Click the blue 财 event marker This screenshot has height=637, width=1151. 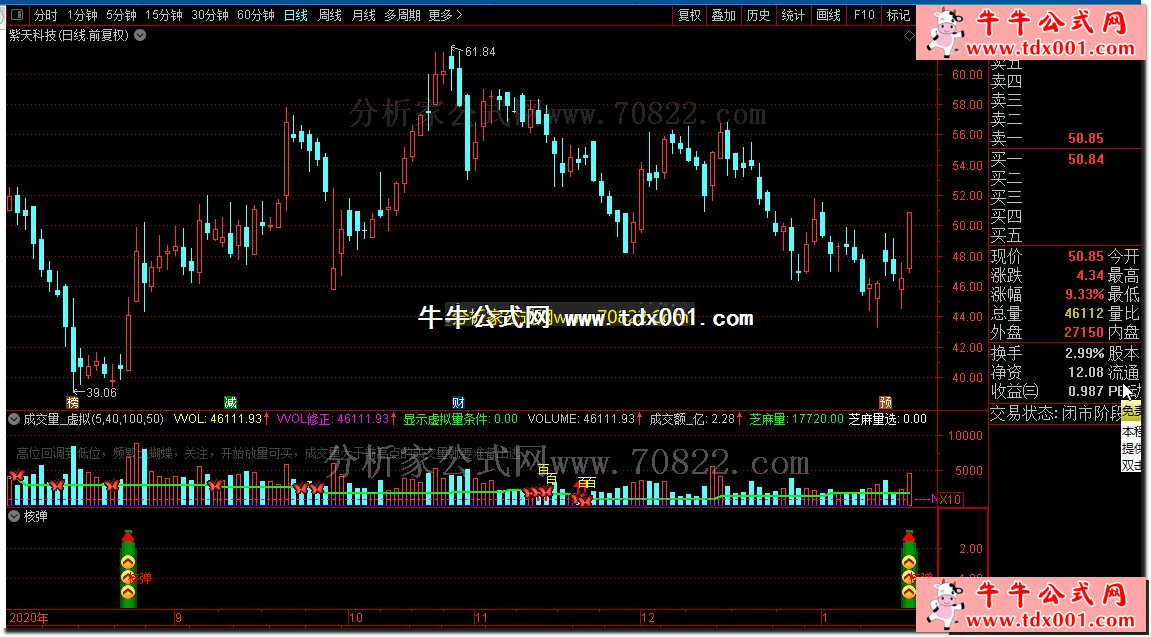click(x=458, y=402)
